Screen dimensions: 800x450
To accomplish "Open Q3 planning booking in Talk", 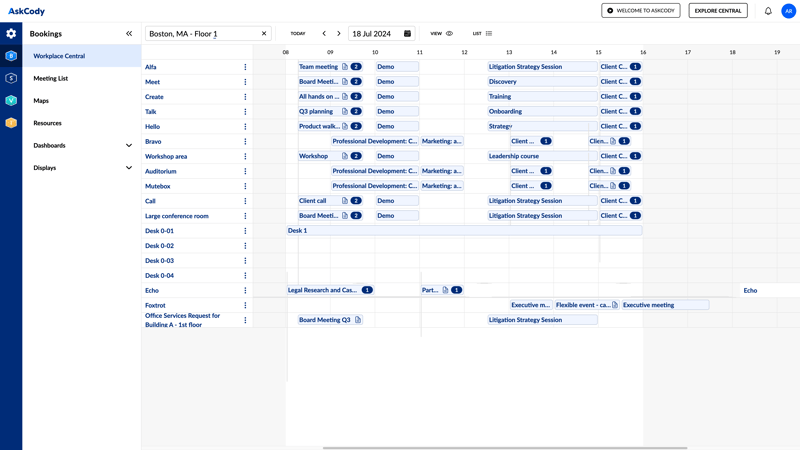I will click(x=330, y=111).
